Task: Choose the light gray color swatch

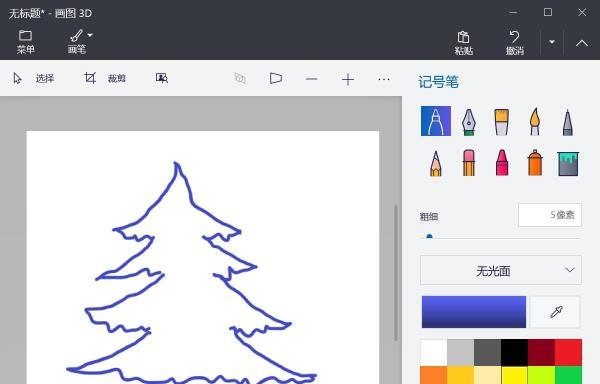Action: 460,352
